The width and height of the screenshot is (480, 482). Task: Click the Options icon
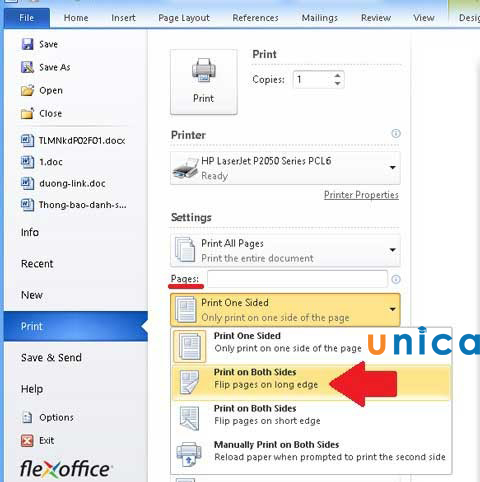point(27,417)
